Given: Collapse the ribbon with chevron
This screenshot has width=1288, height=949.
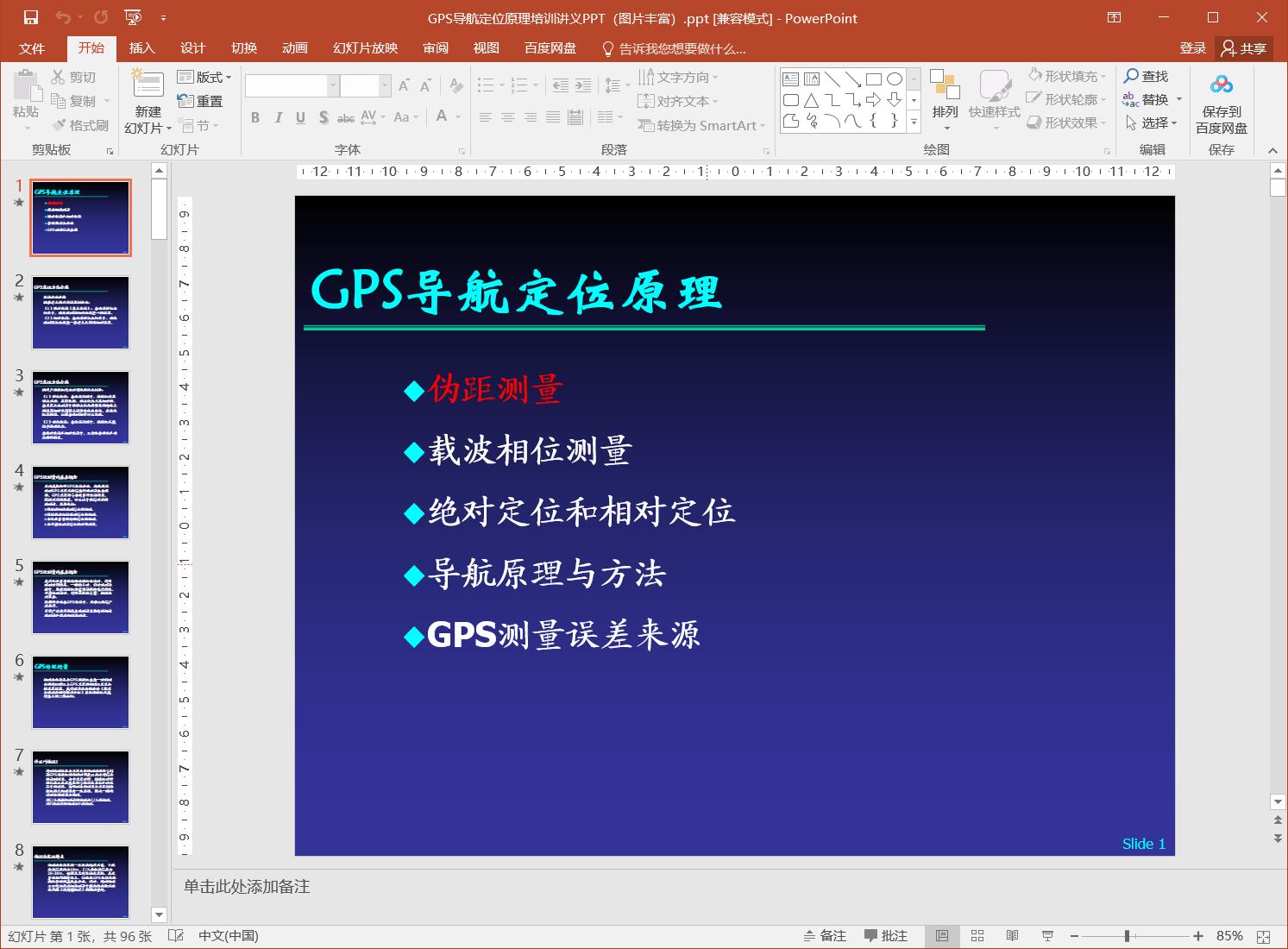Looking at the screenshot, I should (x=1272, y=150).
